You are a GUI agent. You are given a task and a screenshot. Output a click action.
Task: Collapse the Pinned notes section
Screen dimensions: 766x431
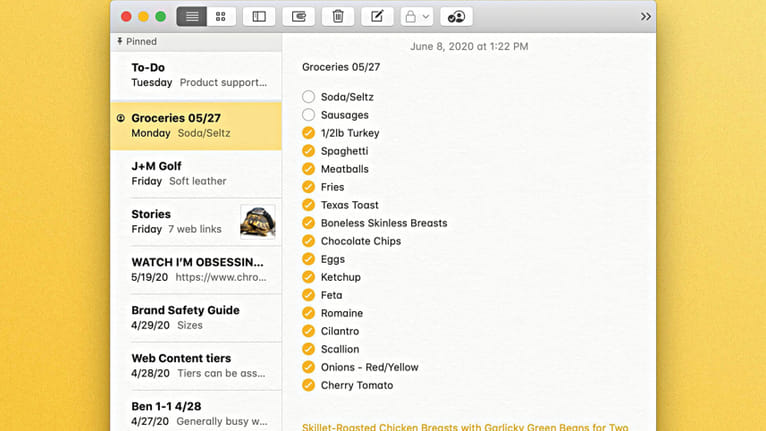point(136,42)
